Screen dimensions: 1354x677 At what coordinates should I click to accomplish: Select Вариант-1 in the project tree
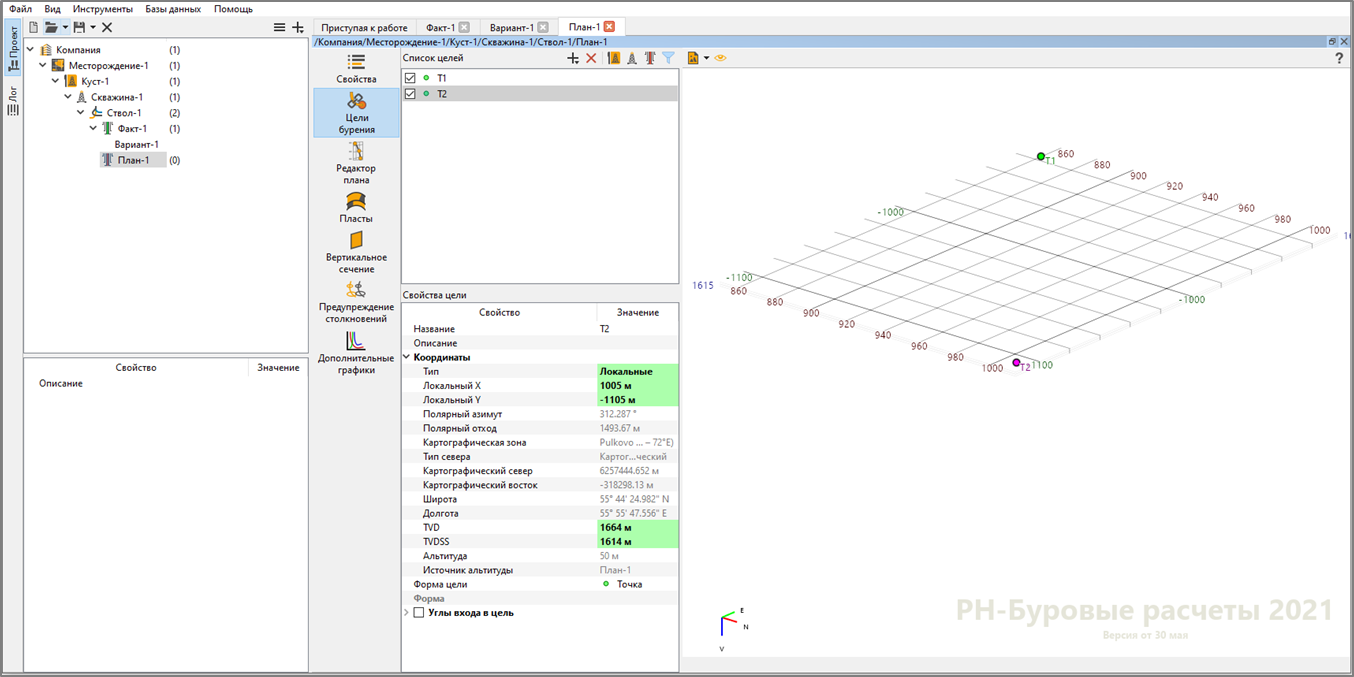[x=136, y=144]
